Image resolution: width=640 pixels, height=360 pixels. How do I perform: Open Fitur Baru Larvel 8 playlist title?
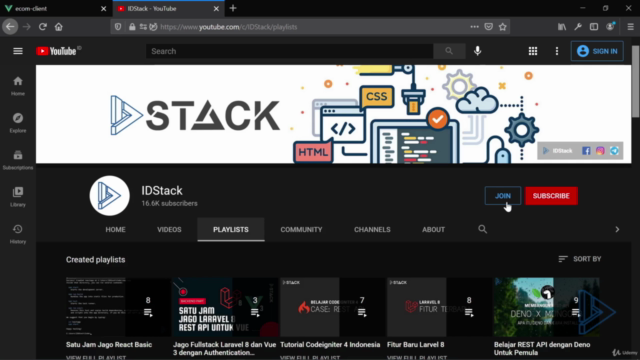point(416,344)
